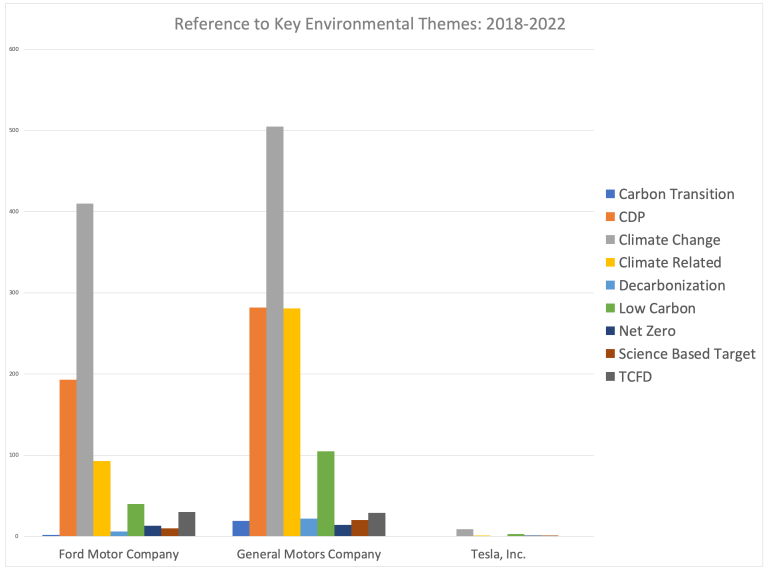
Task: Click the 'Climate Change' legend label
Action: [670, 239]
